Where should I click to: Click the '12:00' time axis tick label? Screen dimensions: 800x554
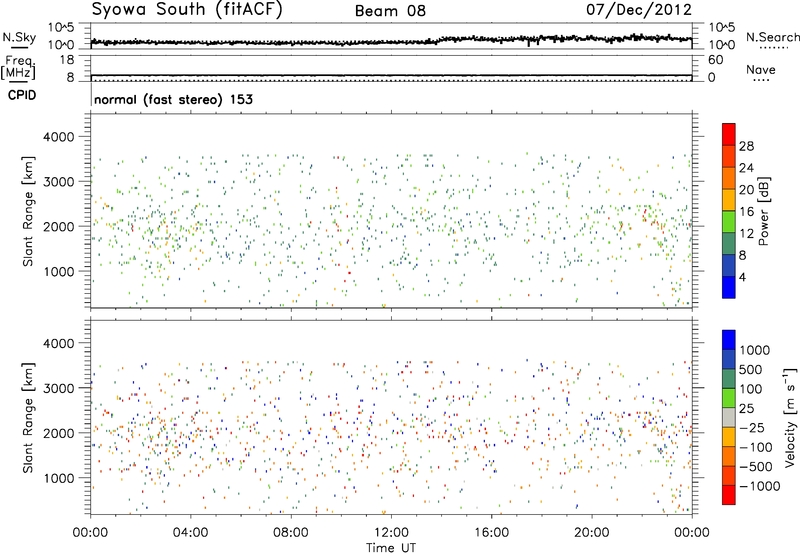[x=391, y=533]
